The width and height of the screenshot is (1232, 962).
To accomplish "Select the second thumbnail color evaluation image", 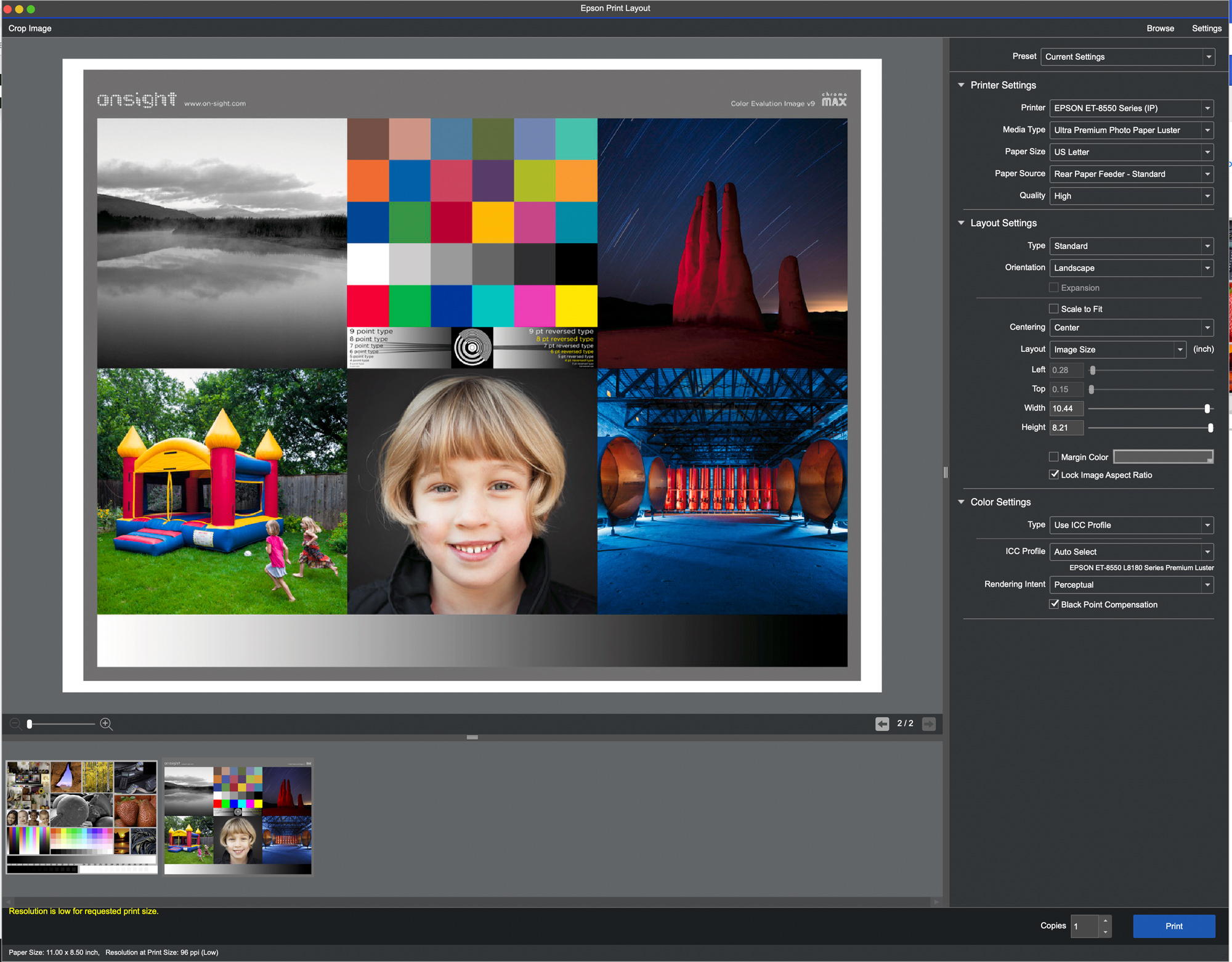I will pyautogui.click(x=238, y=817).
